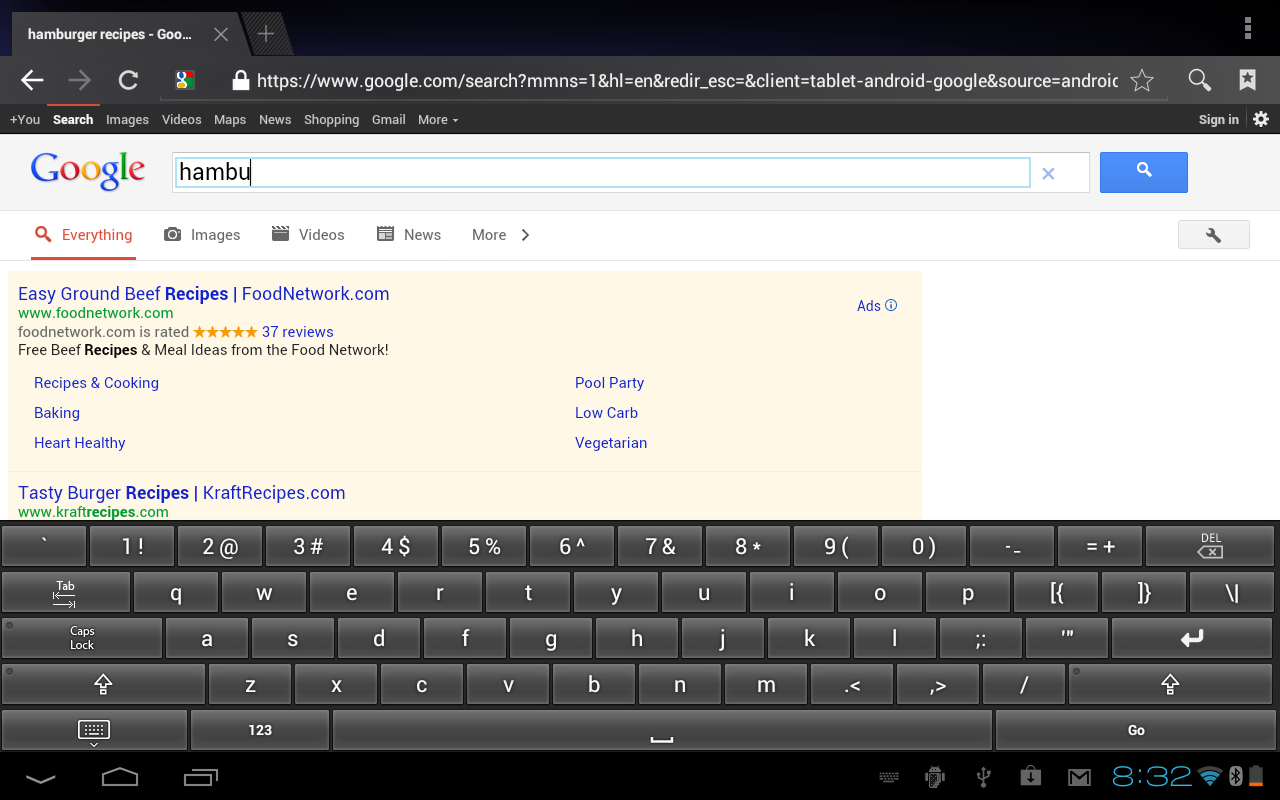Tap the letter g key
The height and width of the screenshot is (800, 1280).
pos(551,638)
